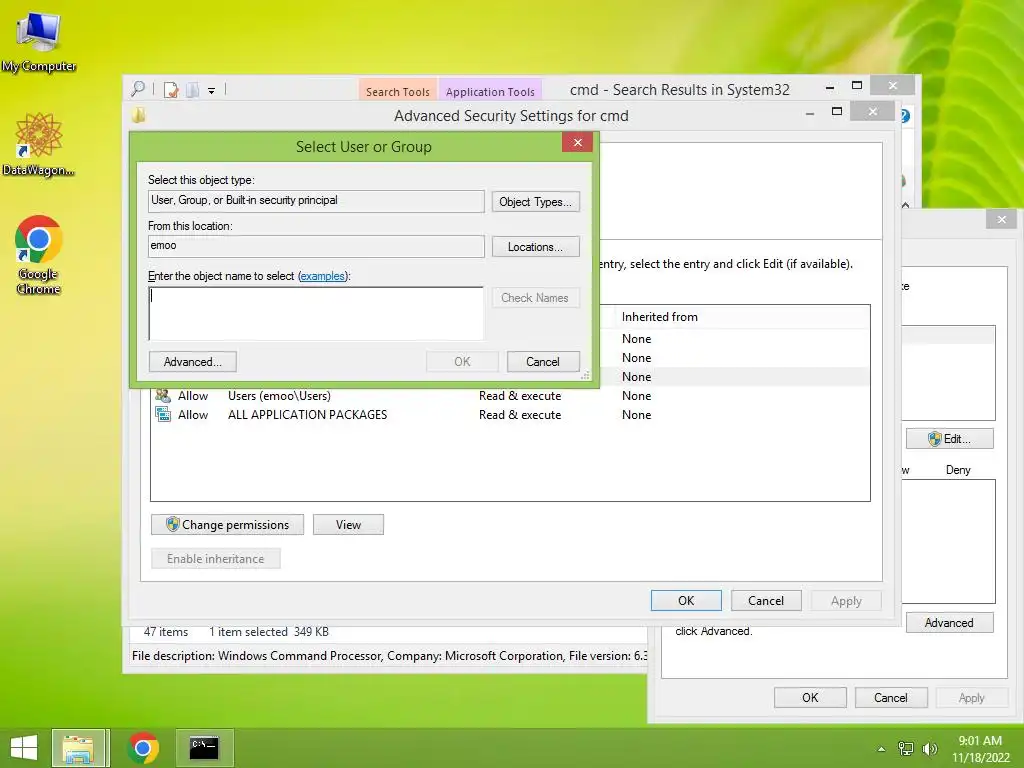The height and width of the screenshot is (768, 1024).
Task: Switch to the Application Tools ribbon tab
Action: coord(490,91)
